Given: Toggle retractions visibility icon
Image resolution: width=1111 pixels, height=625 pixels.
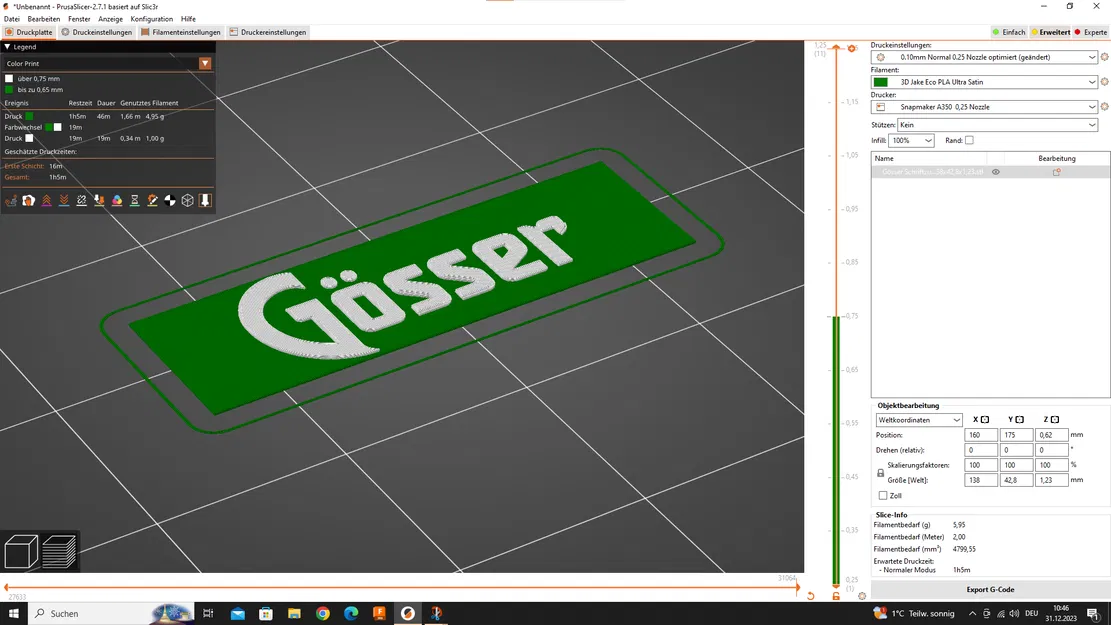Looking at the screenshot, I should pyautogui.click(x=46, y=201).
